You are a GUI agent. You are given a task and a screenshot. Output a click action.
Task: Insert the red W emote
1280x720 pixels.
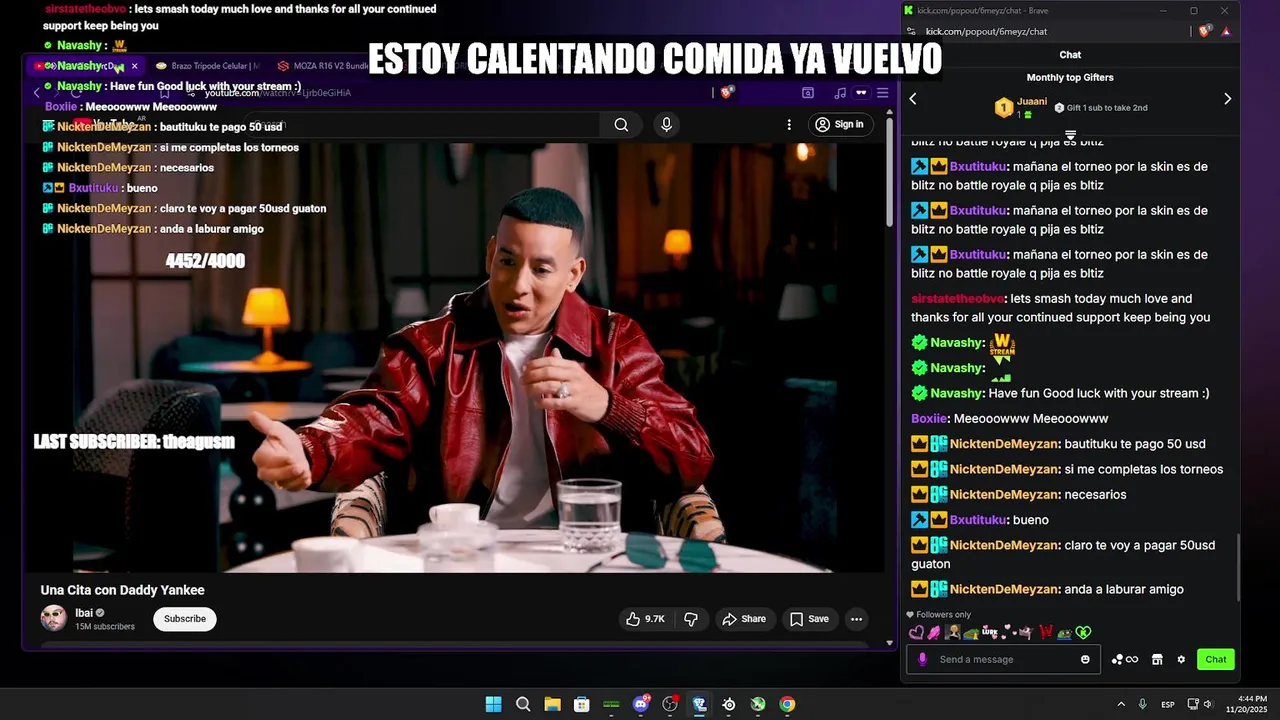tap(1046, 632)
